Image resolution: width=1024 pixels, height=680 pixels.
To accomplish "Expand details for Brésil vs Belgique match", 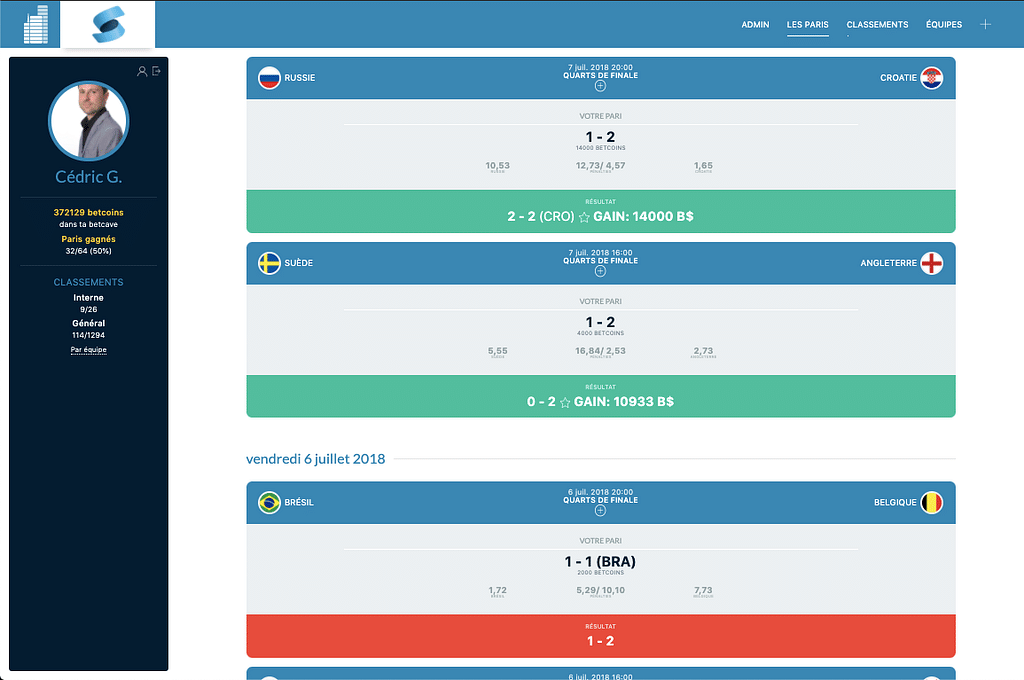I will [x=600, y=510].
